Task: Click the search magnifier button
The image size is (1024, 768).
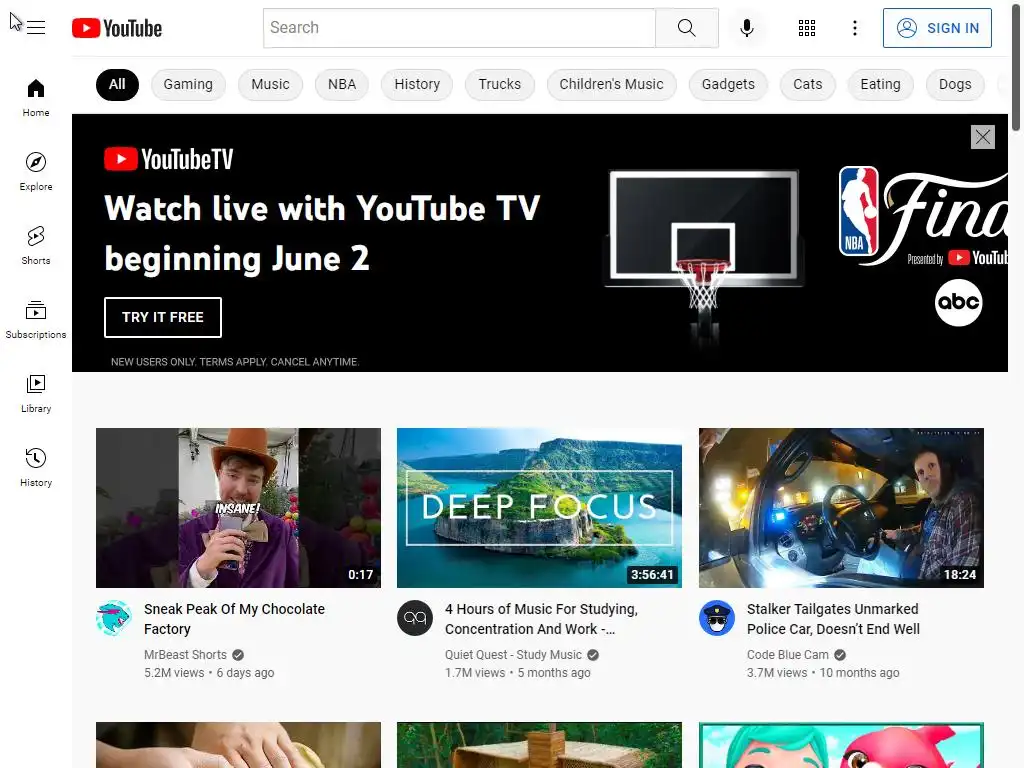Action: point(686,28)
